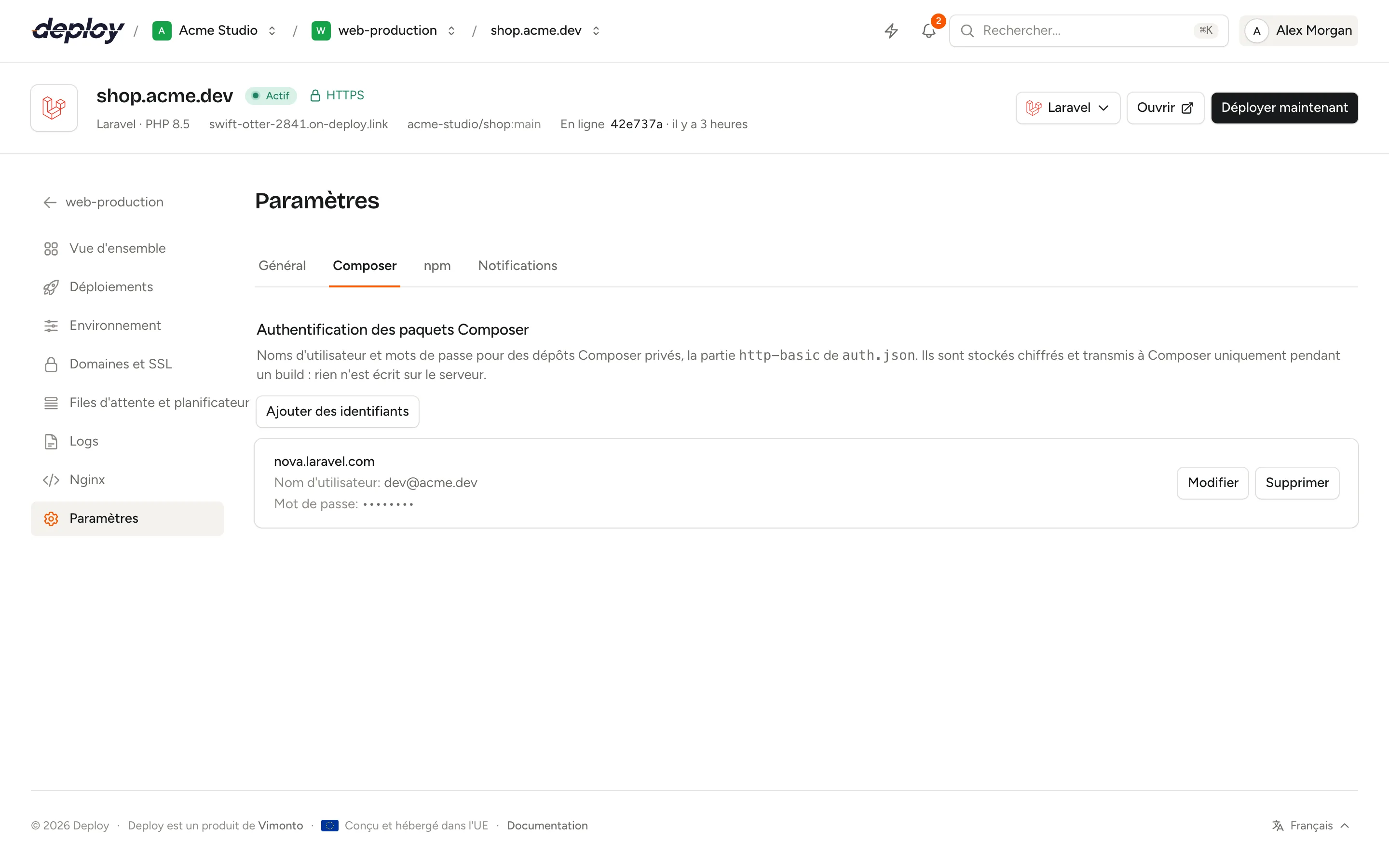
Task: Open Files d'attente et planificateur
Action: [x=141, y=403]
